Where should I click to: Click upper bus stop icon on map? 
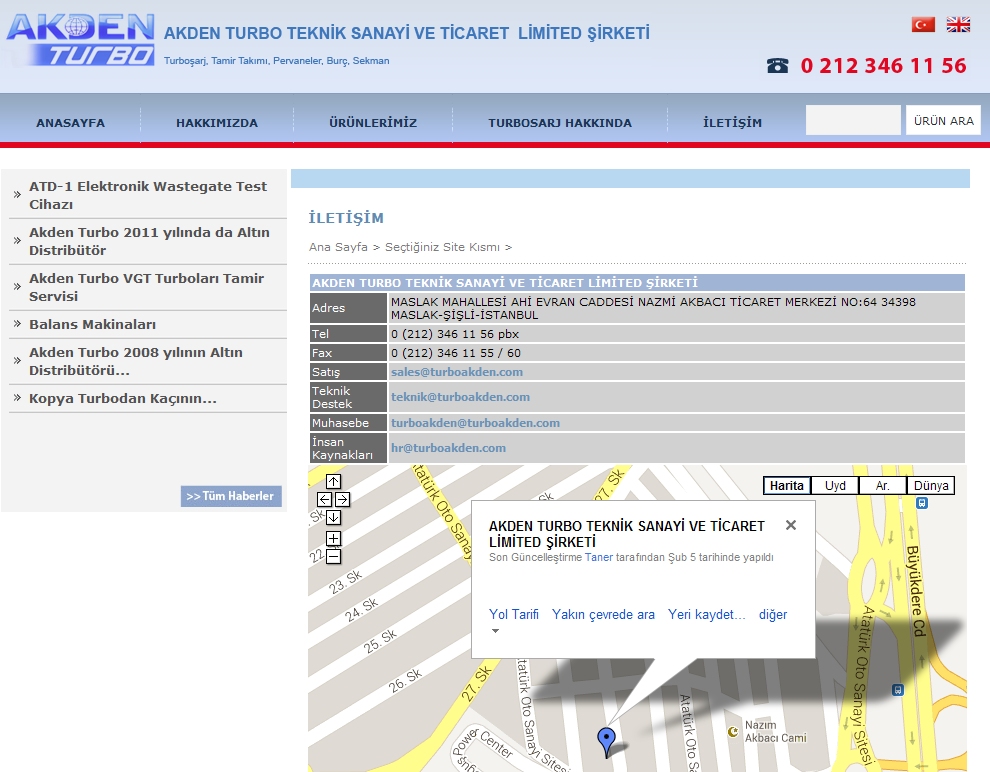tap(922, 503)
